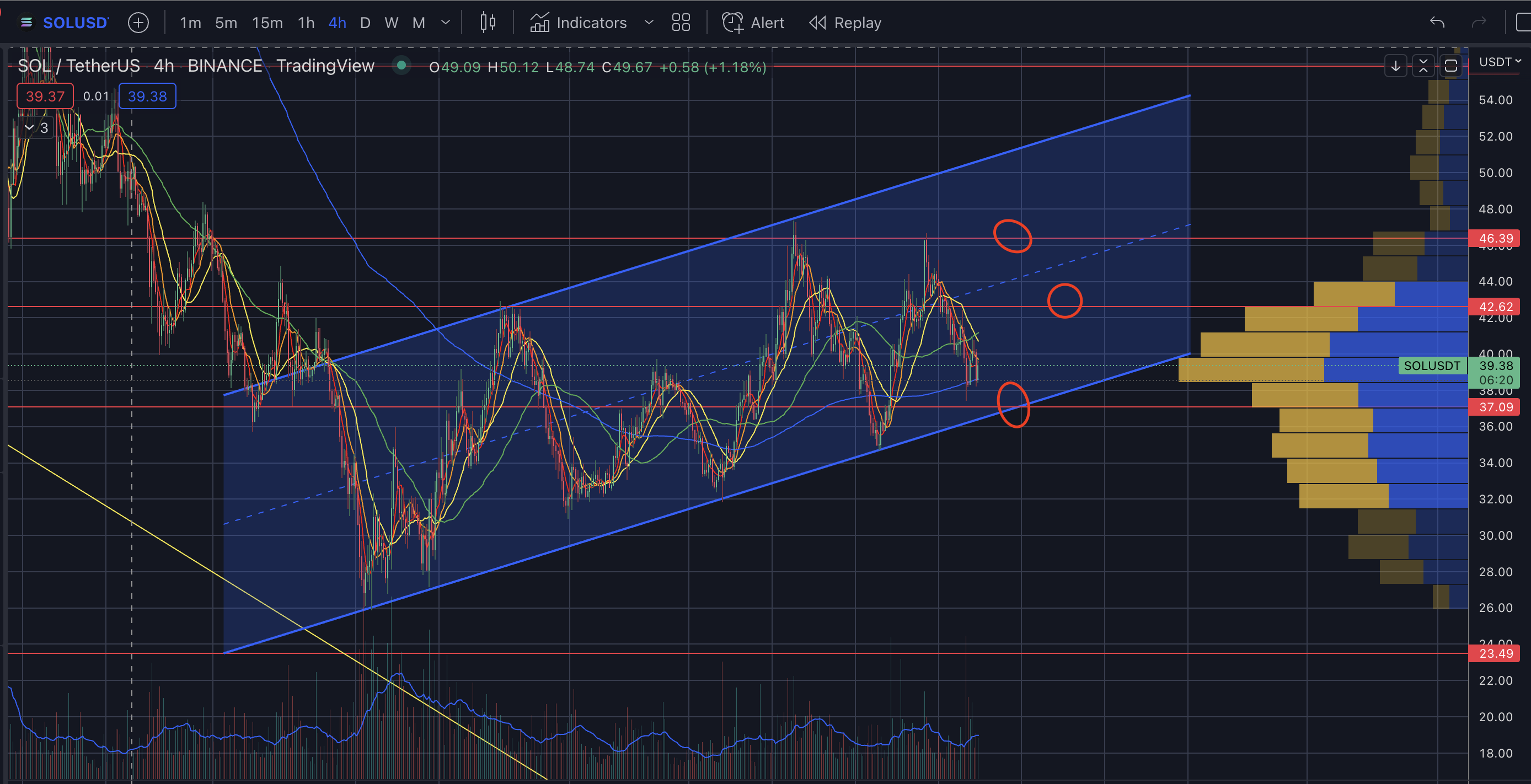Screen dimensions: 1531x784
Task: Open the USDT currency dropdown
Action: (x=1500, y=62)
